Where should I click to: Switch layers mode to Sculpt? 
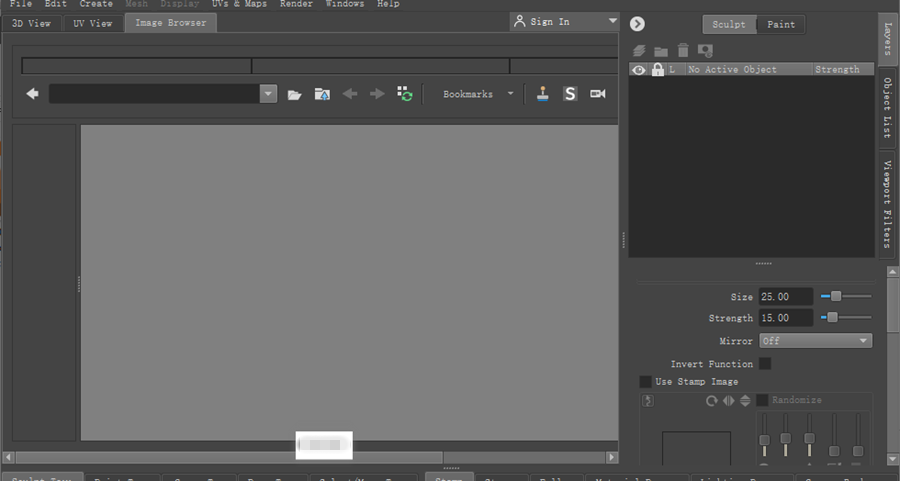(729, 24)
